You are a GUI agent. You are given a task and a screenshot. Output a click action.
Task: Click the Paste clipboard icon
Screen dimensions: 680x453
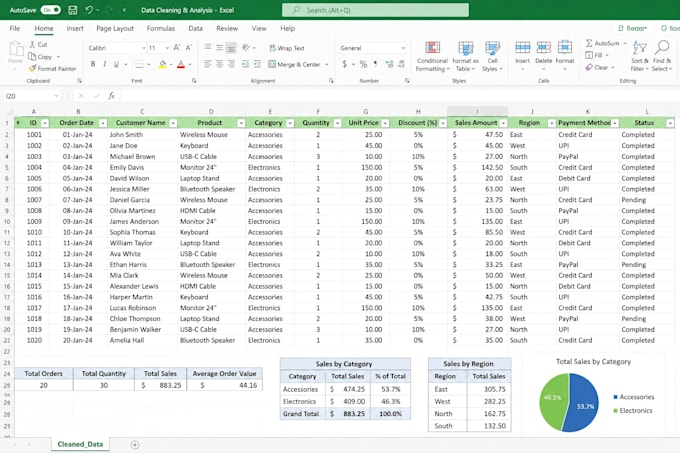16,50
